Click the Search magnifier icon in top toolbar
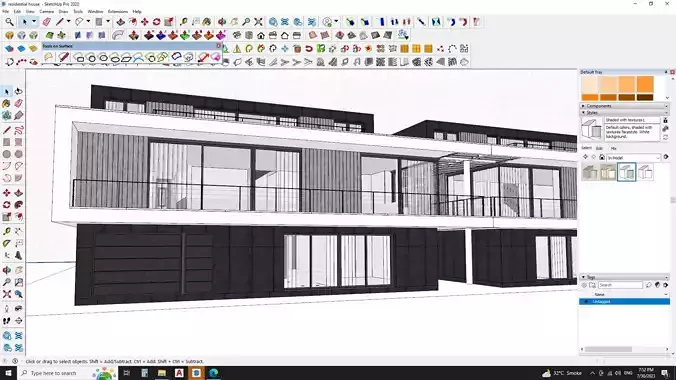Image resolution: width=676 pixels, height=380 pixels. tap(9, 22)
